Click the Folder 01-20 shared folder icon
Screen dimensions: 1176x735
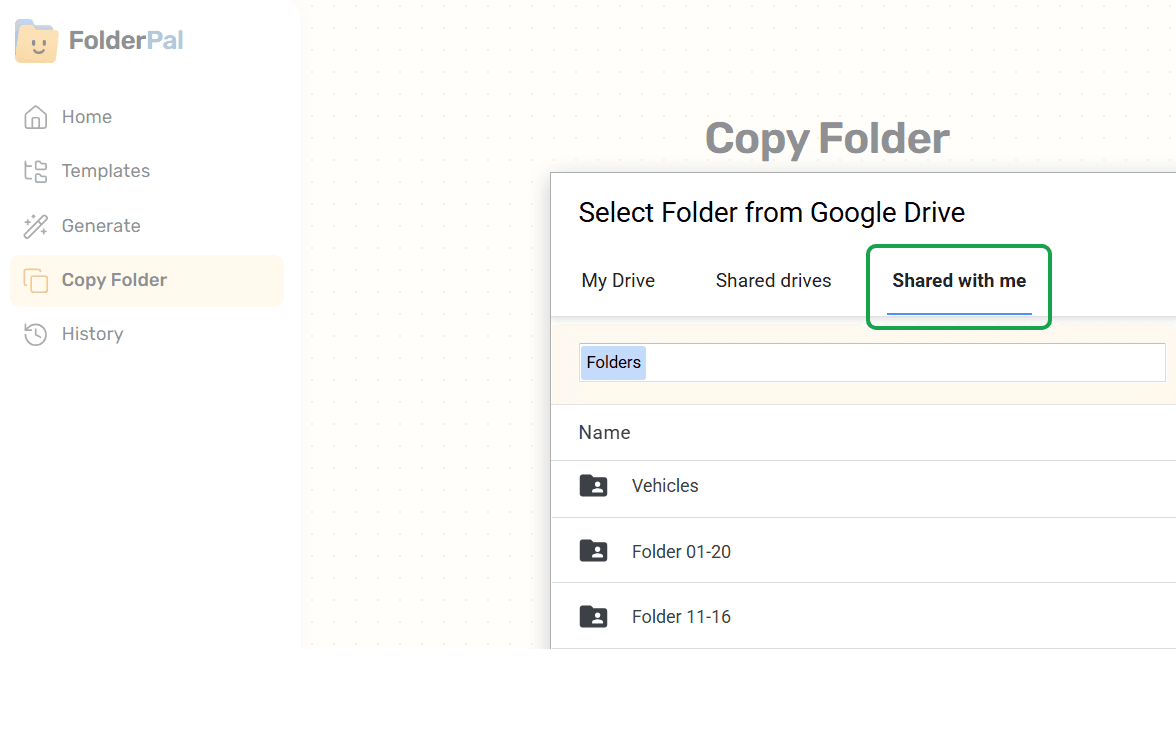(593, 550)
